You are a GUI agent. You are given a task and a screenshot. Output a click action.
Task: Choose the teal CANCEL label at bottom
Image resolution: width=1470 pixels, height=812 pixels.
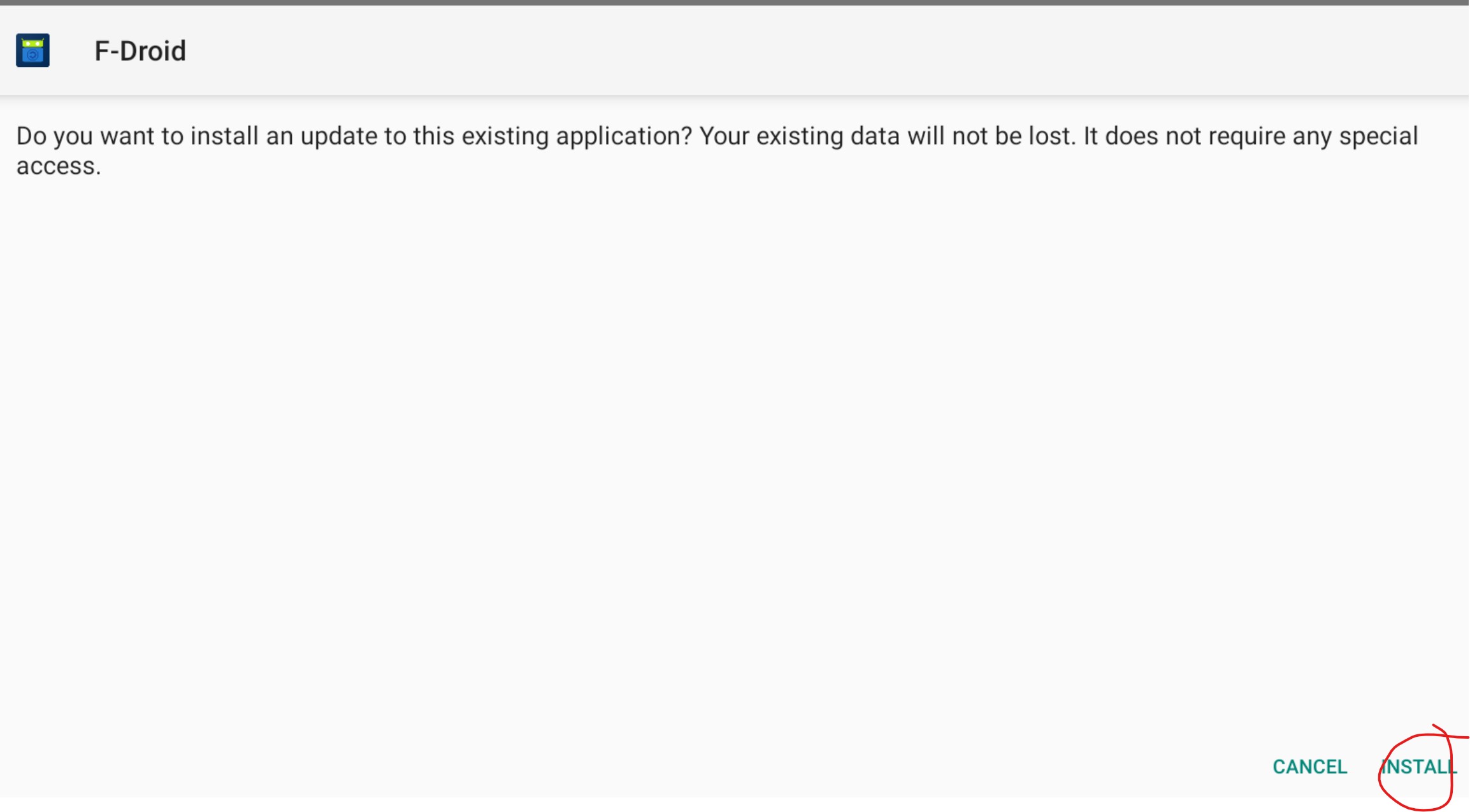tap(1309, 767)
